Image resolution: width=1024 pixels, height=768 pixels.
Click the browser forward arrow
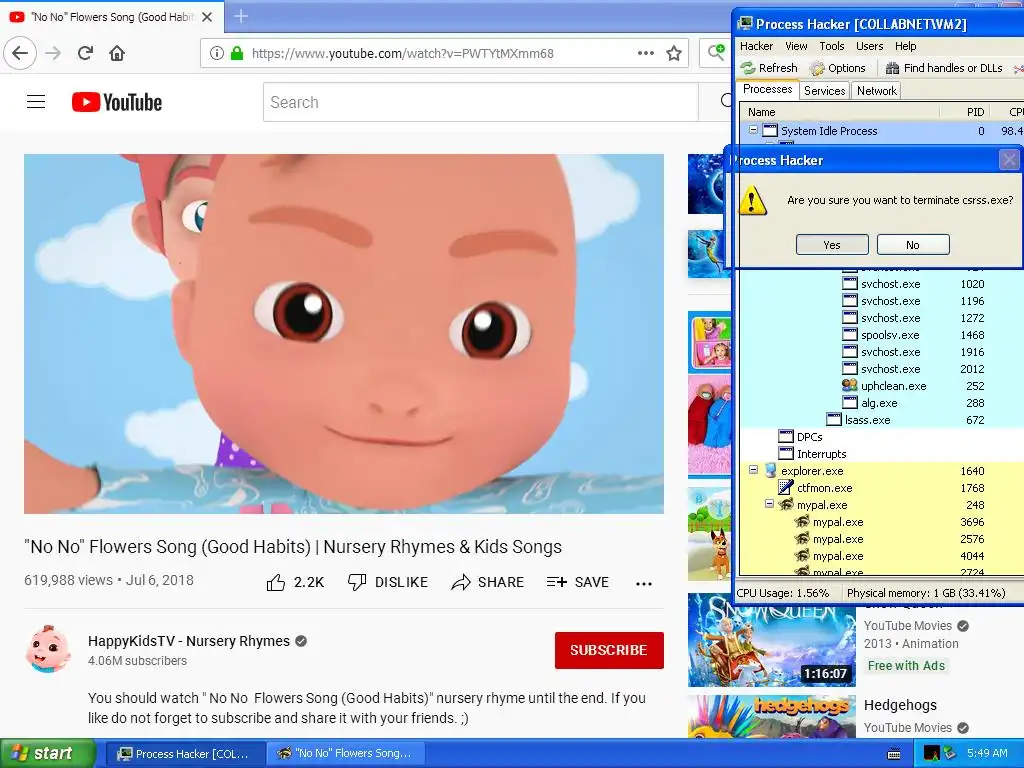53,53
